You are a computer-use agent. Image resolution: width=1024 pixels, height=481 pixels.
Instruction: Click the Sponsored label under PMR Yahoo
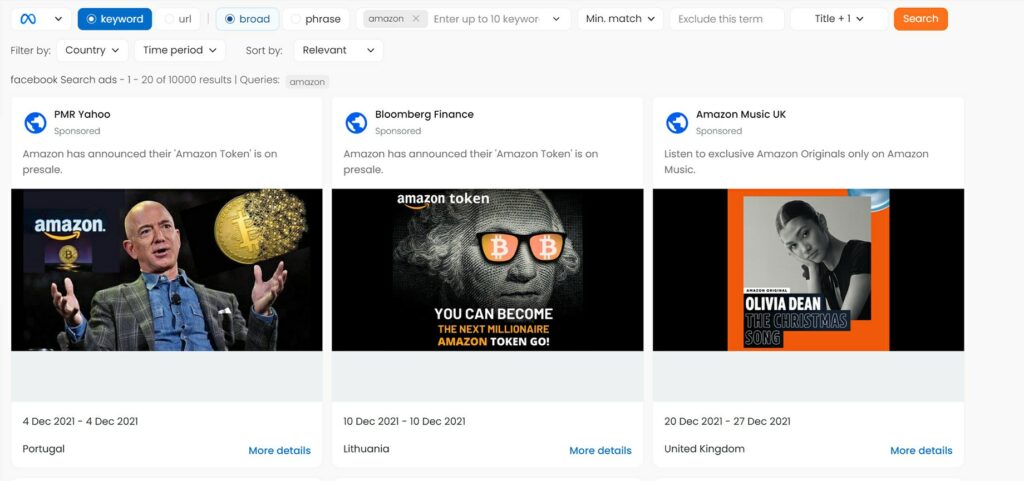[77, 131]
